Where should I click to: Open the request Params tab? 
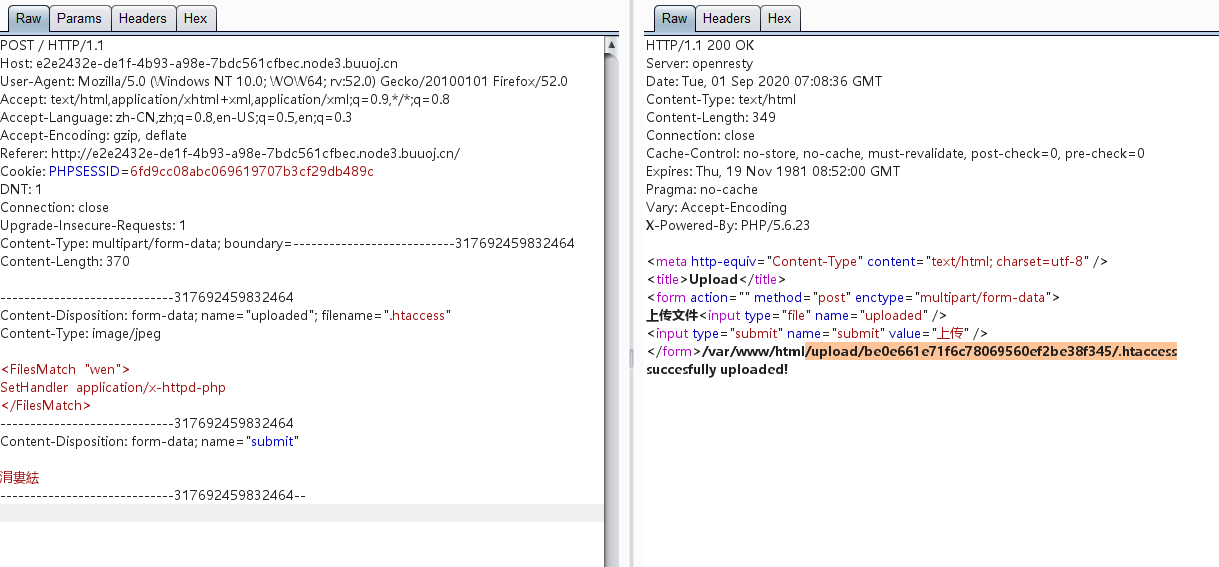point(79,18)
